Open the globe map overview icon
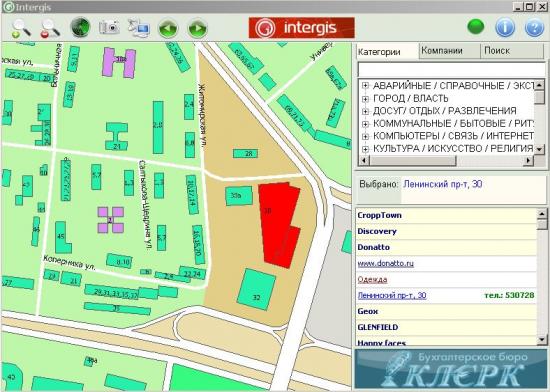The image size is (550, 392). tap(80, 28)
